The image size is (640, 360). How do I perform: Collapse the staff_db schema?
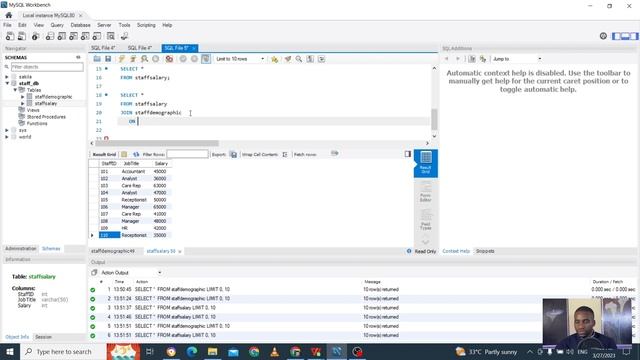(7, 83)
